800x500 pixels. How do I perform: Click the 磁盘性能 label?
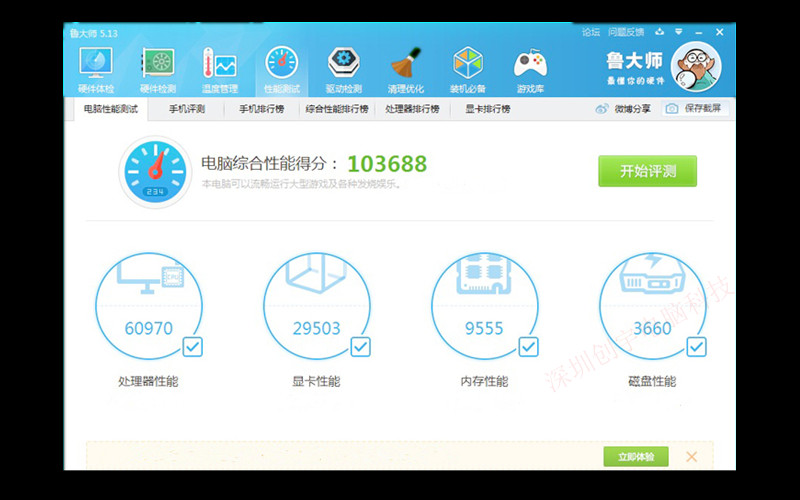tap(652, 381)
